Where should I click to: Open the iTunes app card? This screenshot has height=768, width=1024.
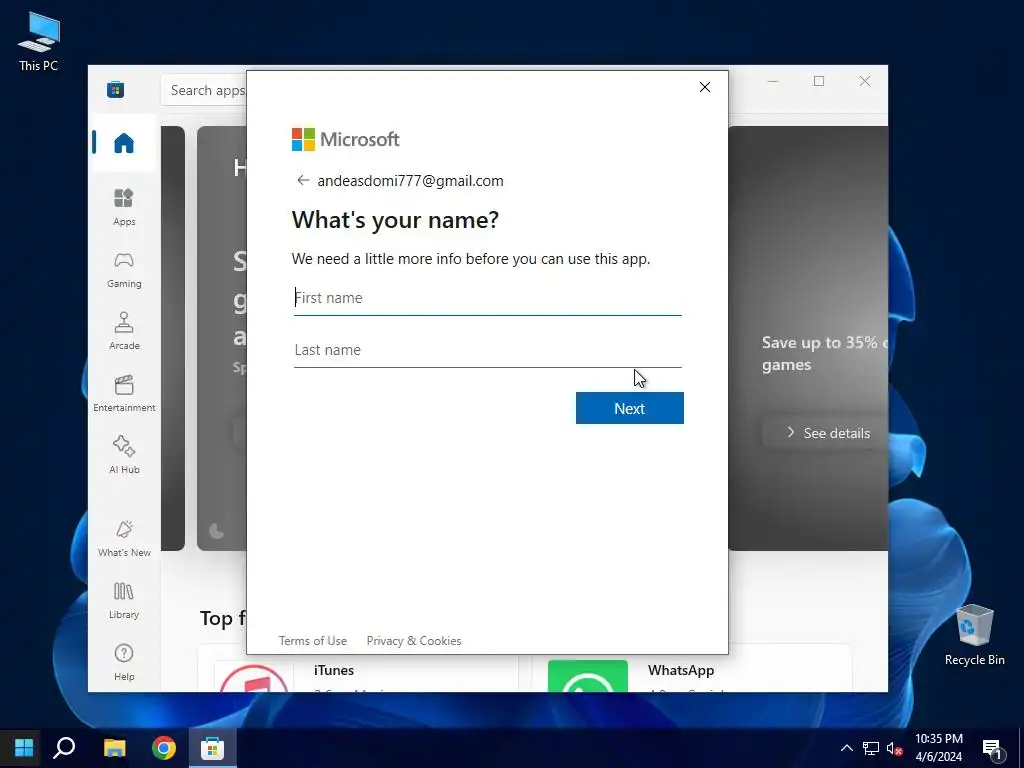tap(358, 671)
